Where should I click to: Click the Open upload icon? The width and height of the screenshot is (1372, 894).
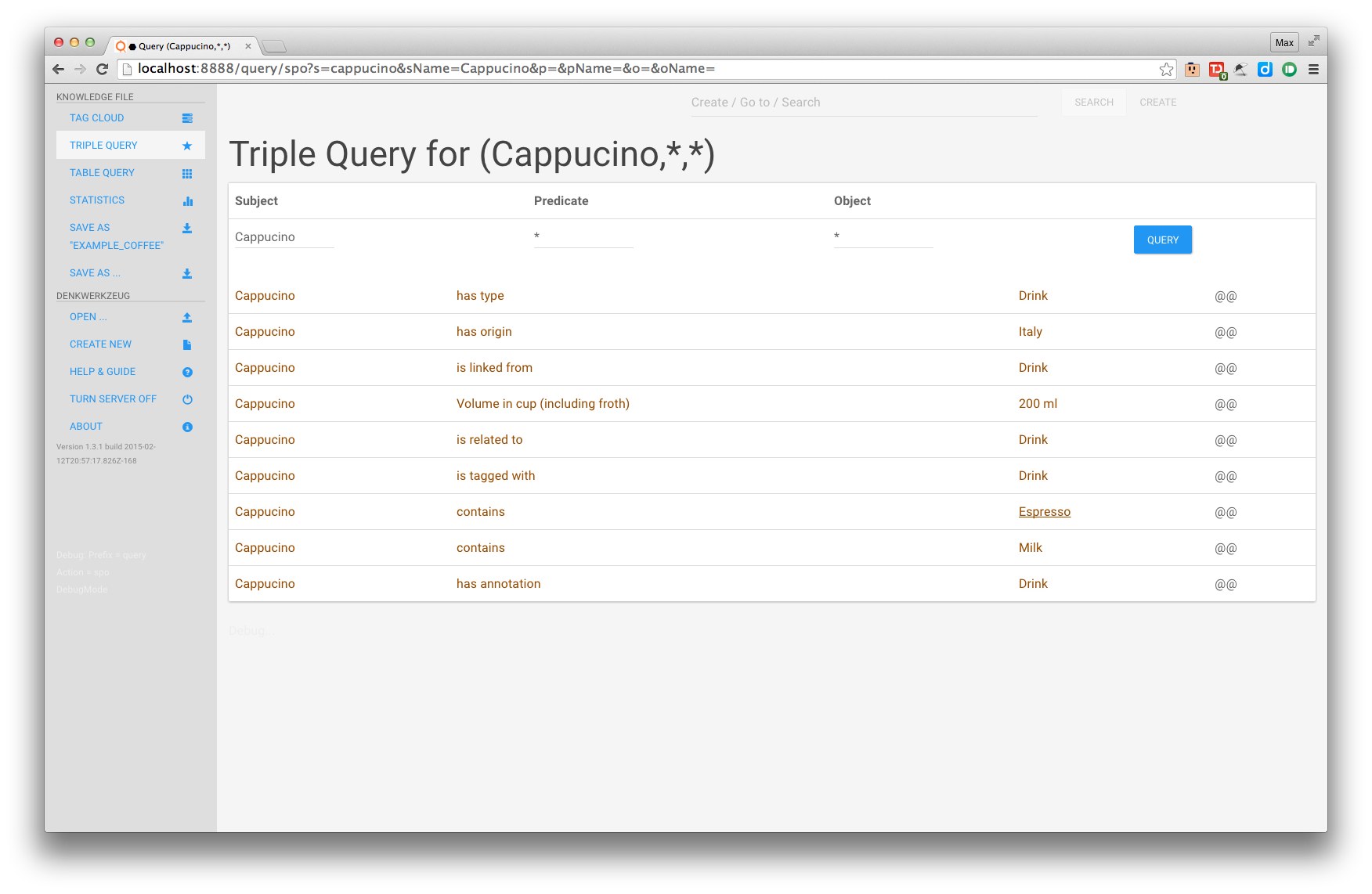(187, 318)
